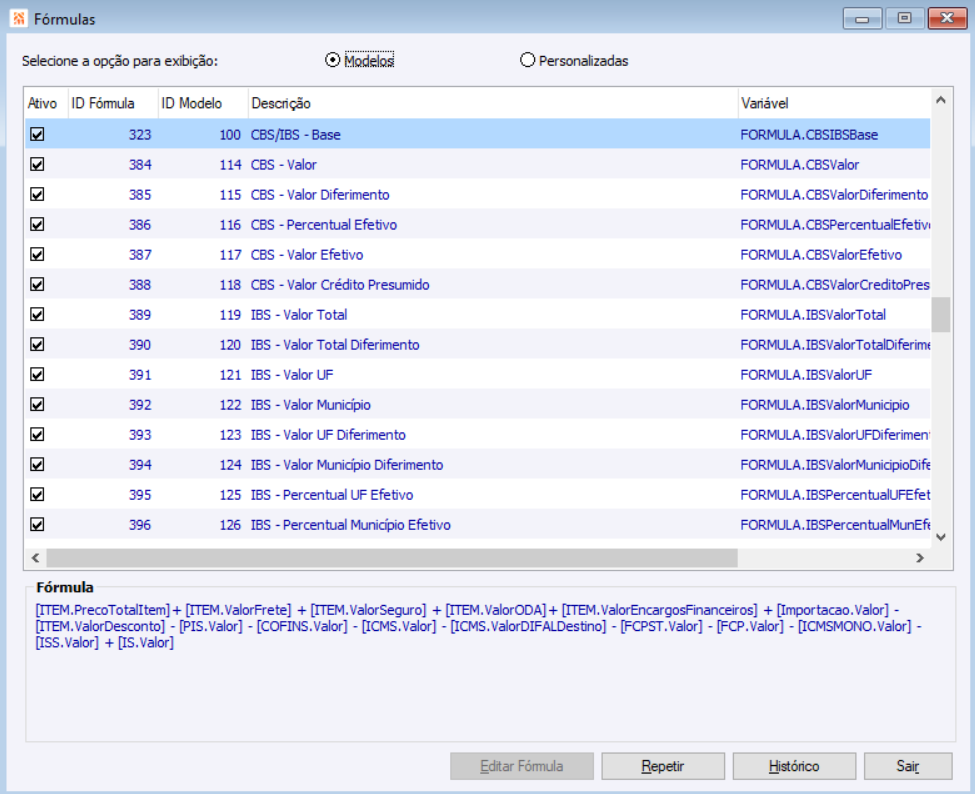Viewport: 975px width, 794px height.
Task: Toggle Ativo checkbox for CBS - Valor Crédito Presumido
Action: tap(37, 284)
